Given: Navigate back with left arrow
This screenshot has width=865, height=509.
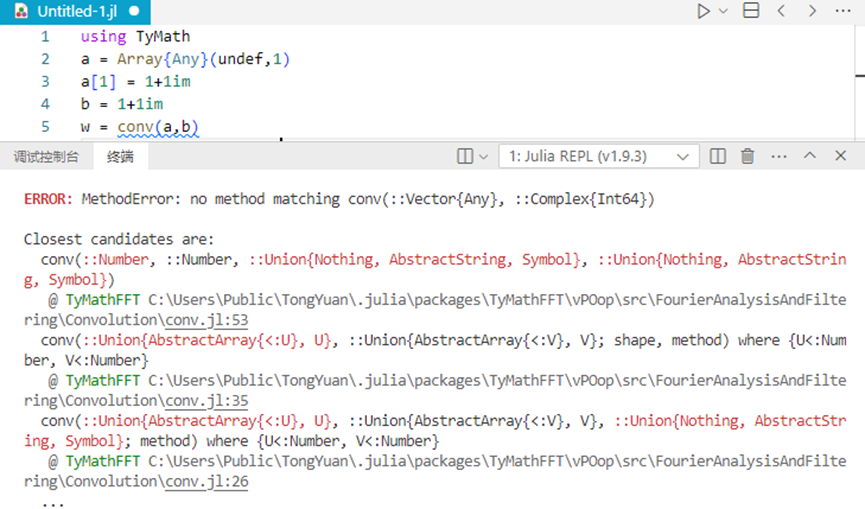Looking at the screenshot, I should (x=781, y=10).
